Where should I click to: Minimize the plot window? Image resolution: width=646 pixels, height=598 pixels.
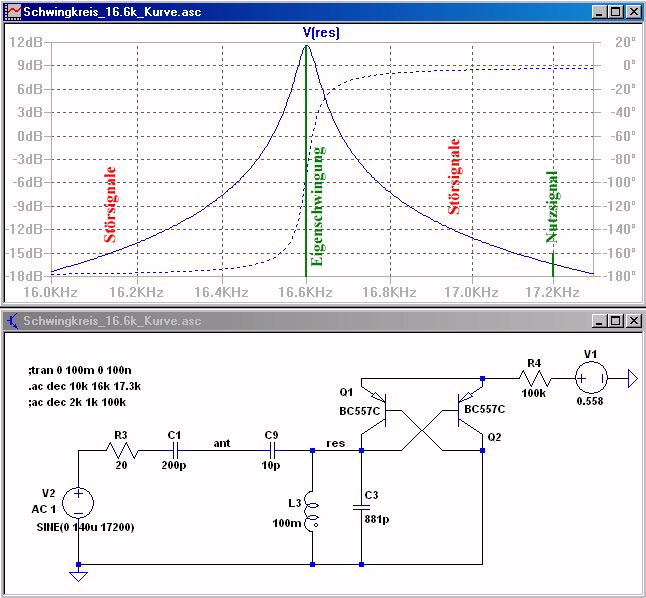coord(599,12)
